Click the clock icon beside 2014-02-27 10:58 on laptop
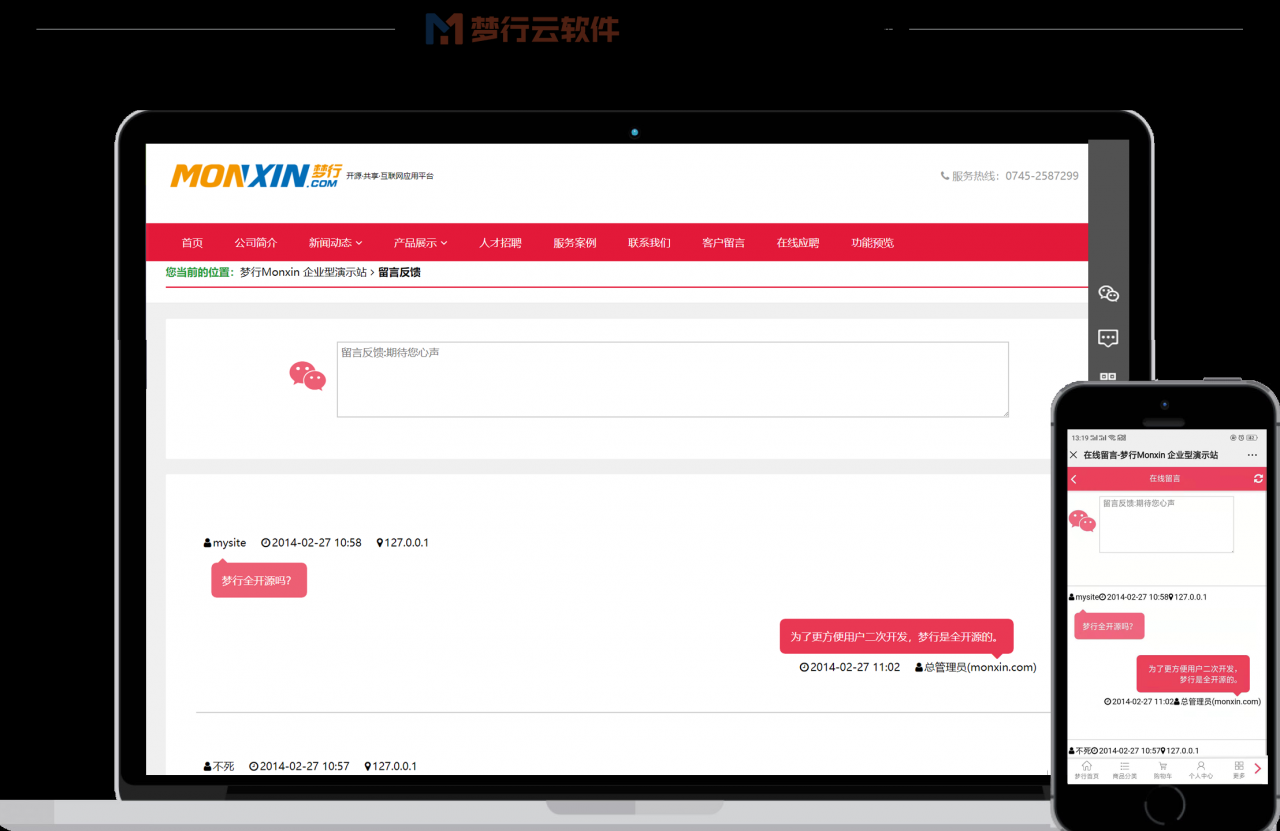The image size is (1280, 831). 266,543
